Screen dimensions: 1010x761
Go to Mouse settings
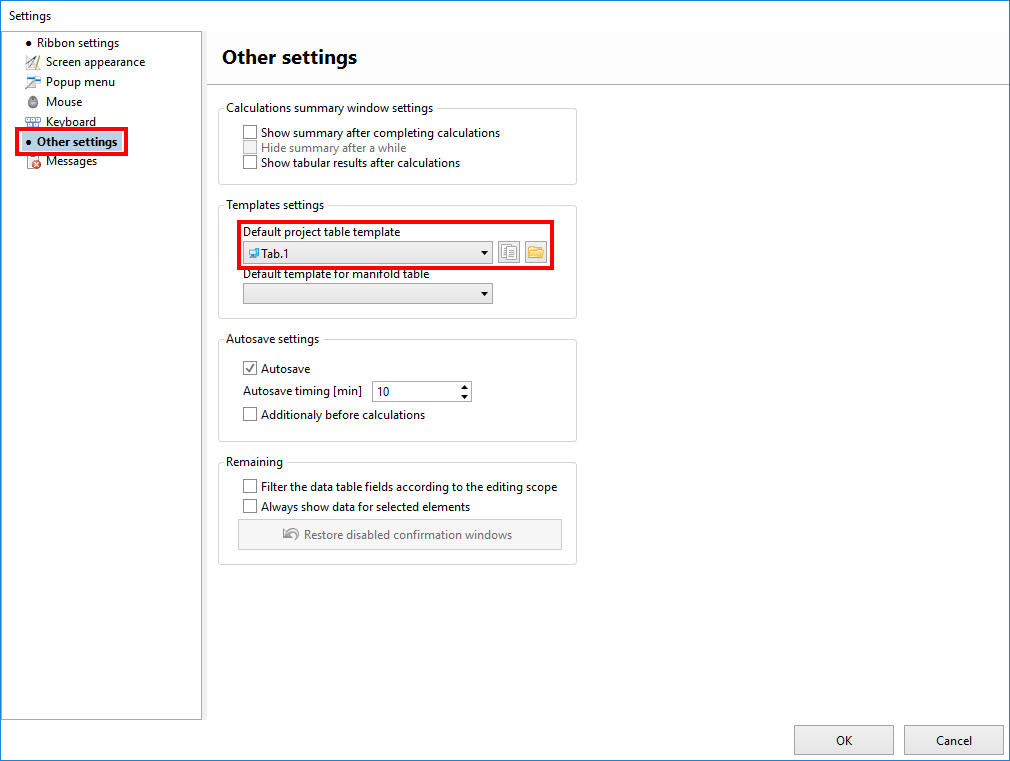[64, 102]
